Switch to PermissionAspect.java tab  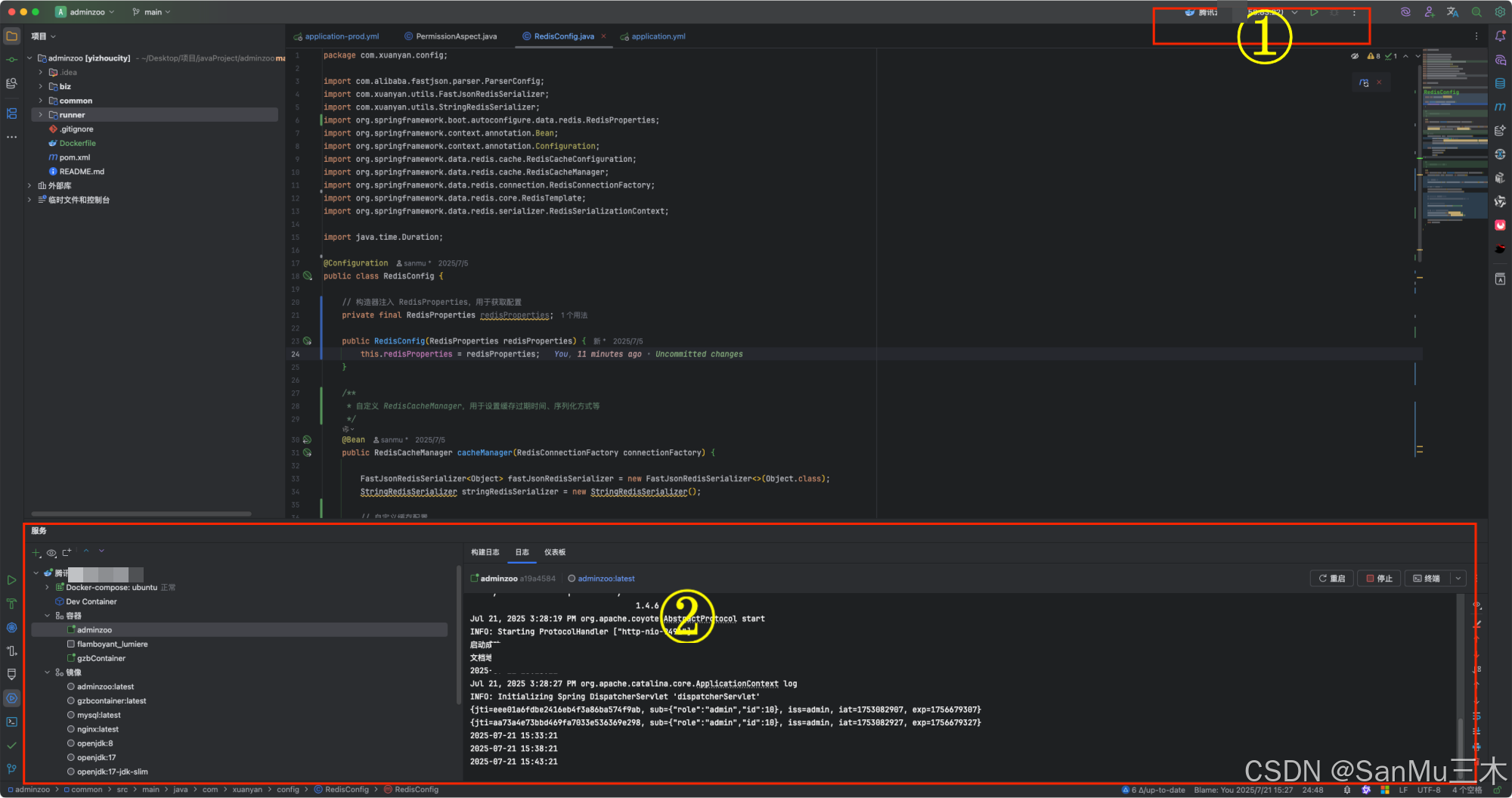pyautogui.click(x=451, y=36)
